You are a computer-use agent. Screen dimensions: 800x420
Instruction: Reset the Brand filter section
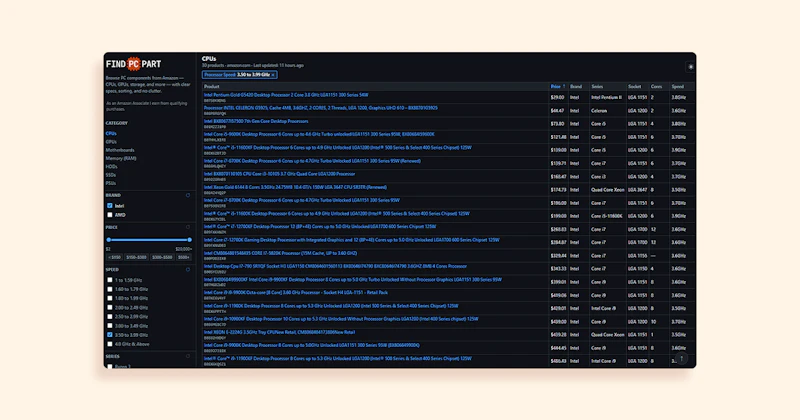coord(188,195)
